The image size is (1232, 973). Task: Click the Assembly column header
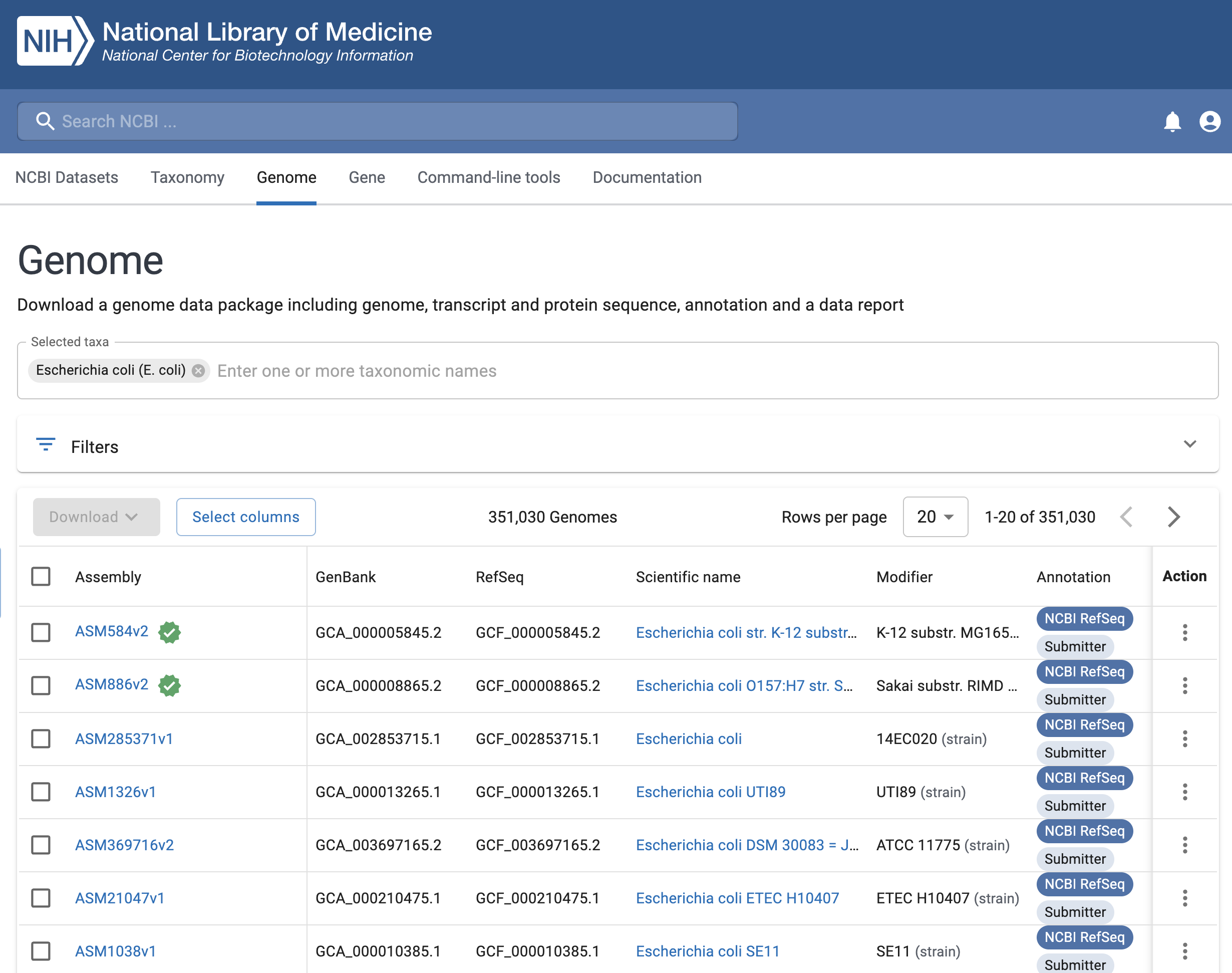(108, 577)
